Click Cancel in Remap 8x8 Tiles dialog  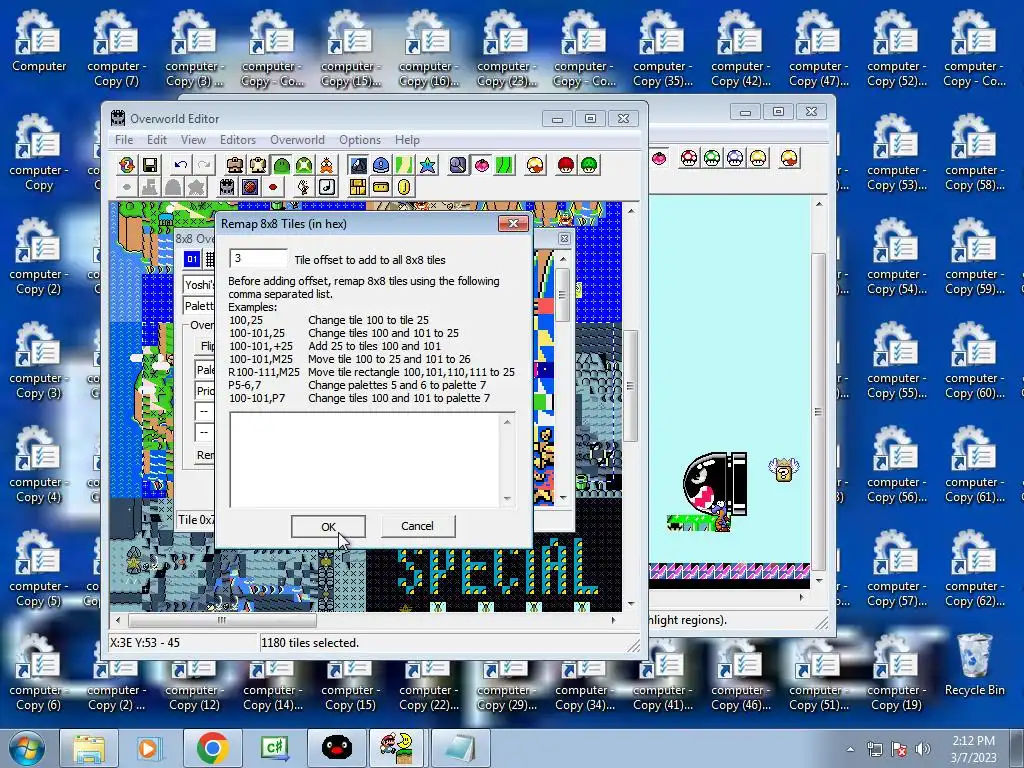click(417, 526)
